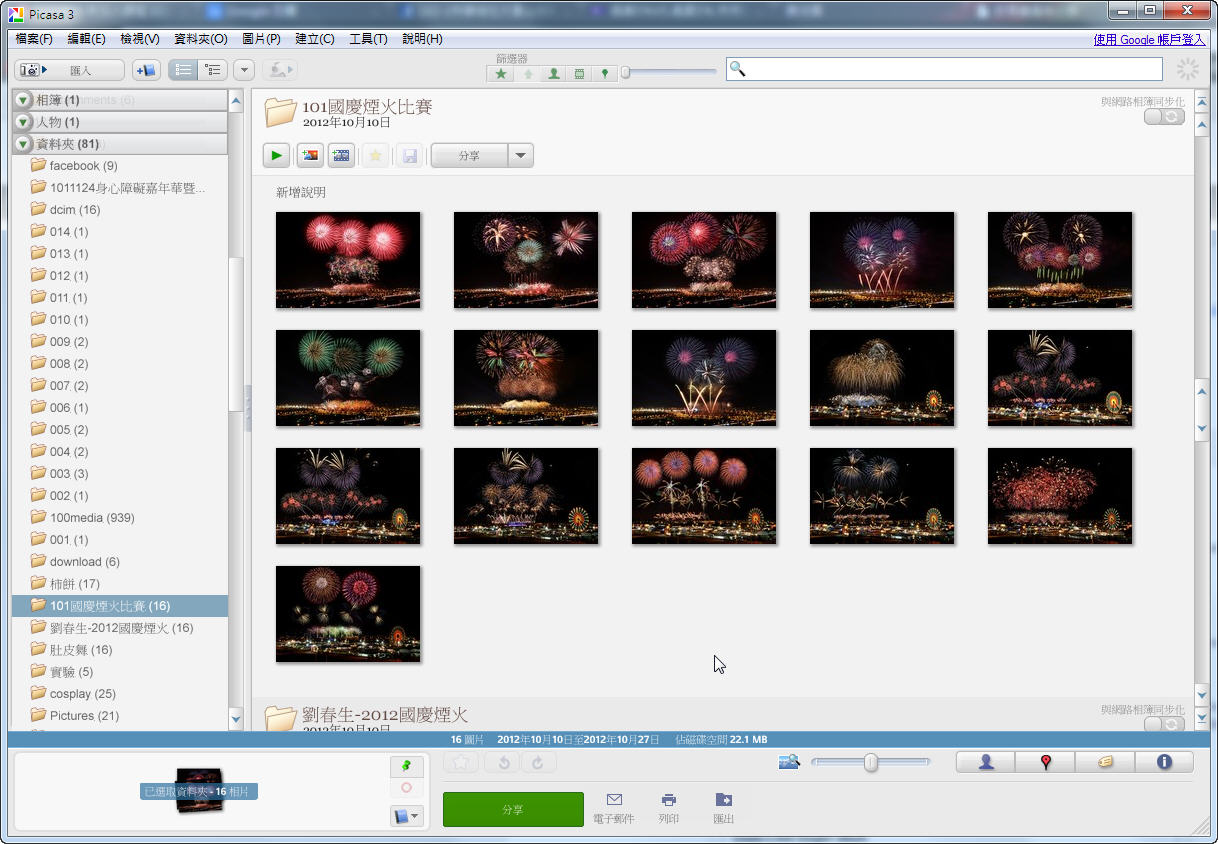1218x844 pixels.
Task: Open the 說明(H) menu
Action: [x=422, y=39]
